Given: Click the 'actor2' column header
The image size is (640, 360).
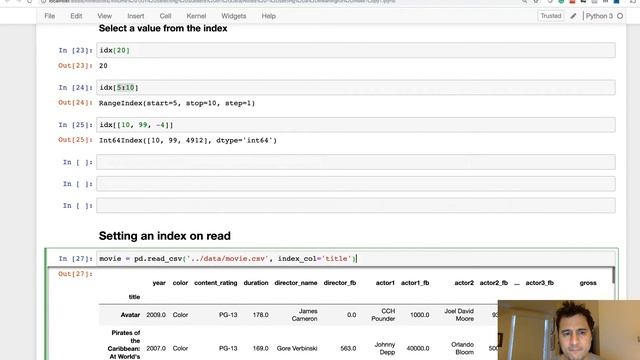Looking at the screenshot, I should (464, 283).
